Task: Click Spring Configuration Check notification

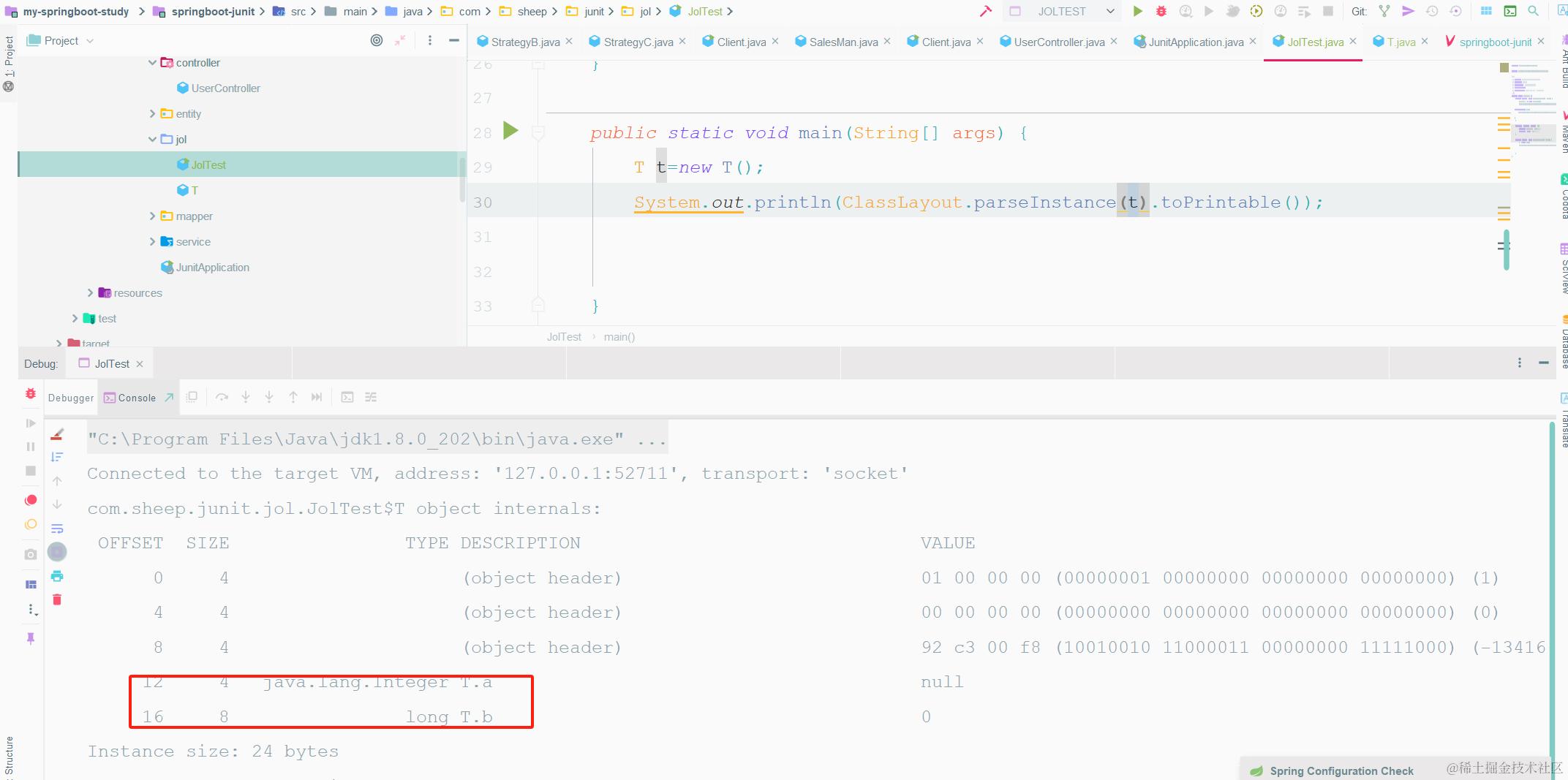Action: [1341, 770]
